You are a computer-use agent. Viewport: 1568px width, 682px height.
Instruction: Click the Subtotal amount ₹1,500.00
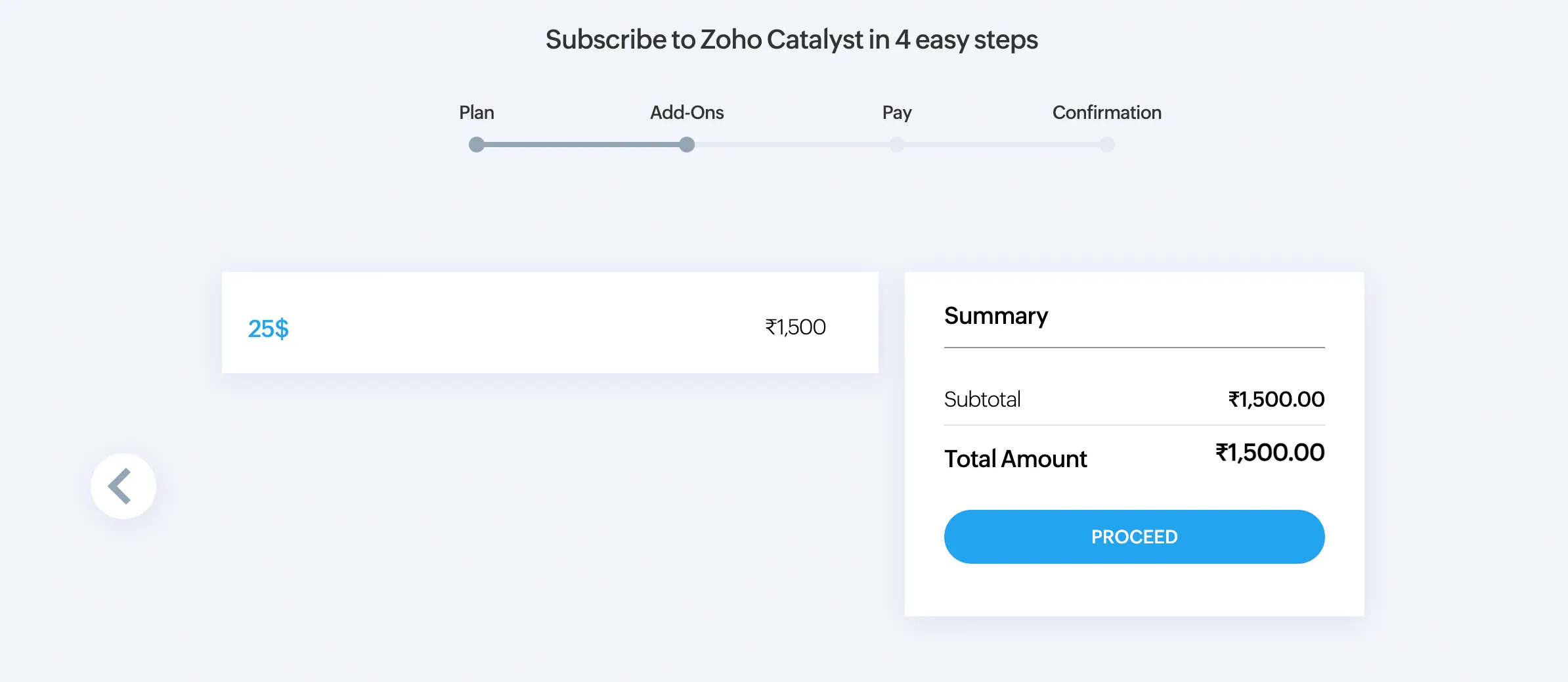[1276, 399]
